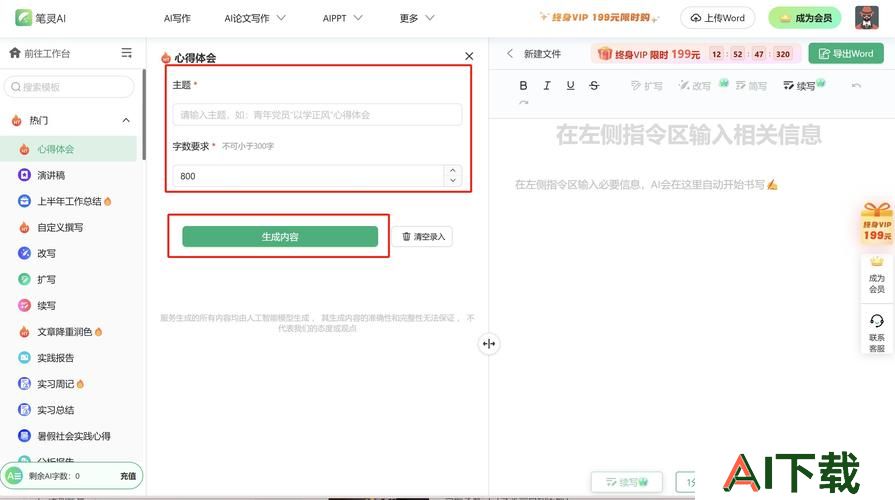Click the 续写 editor toolbar button

pos(799,86)
